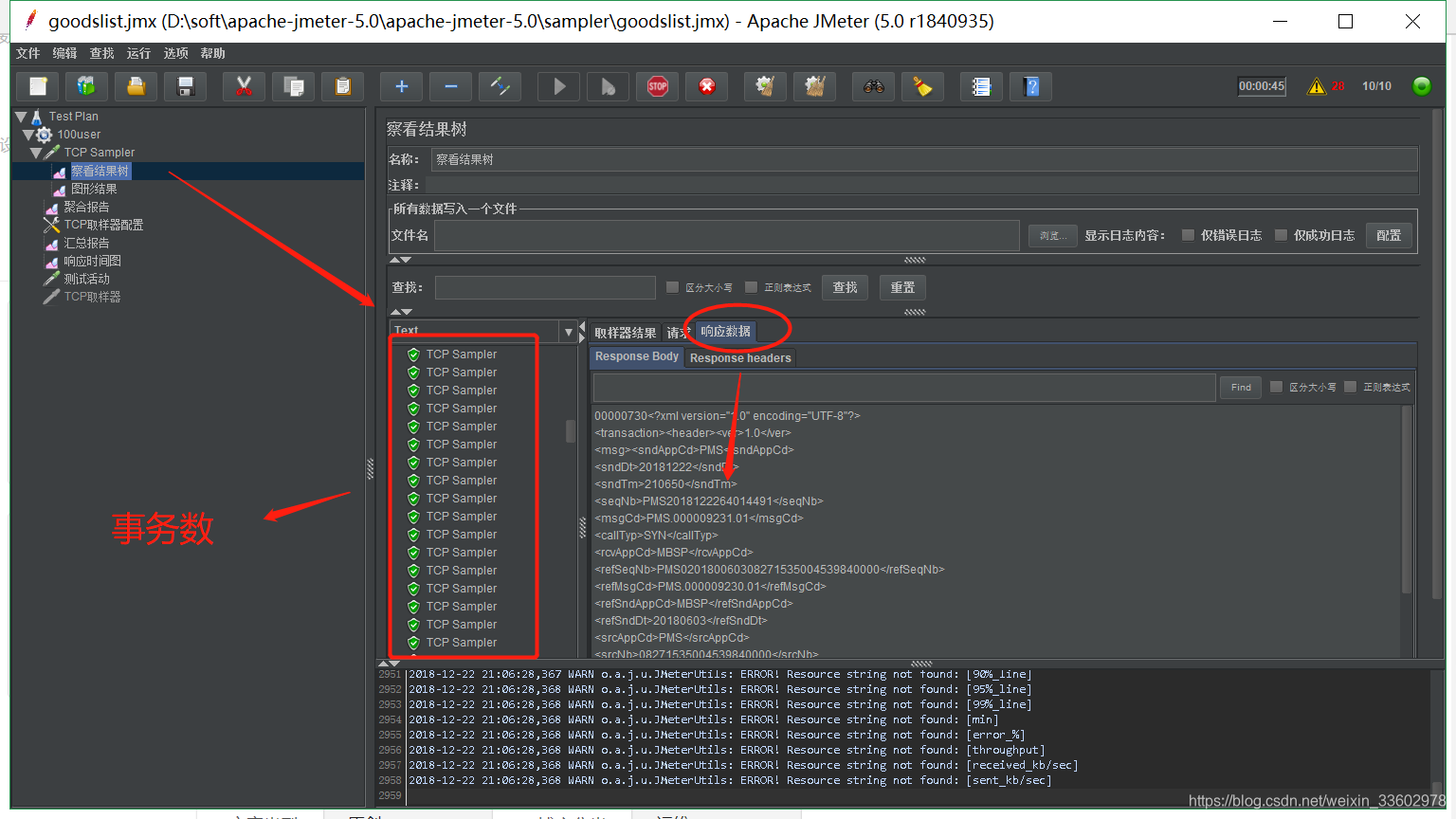This screenshot has width=1456, height=819.
Task: Clear results with the single broom icon
Action: 765,86
